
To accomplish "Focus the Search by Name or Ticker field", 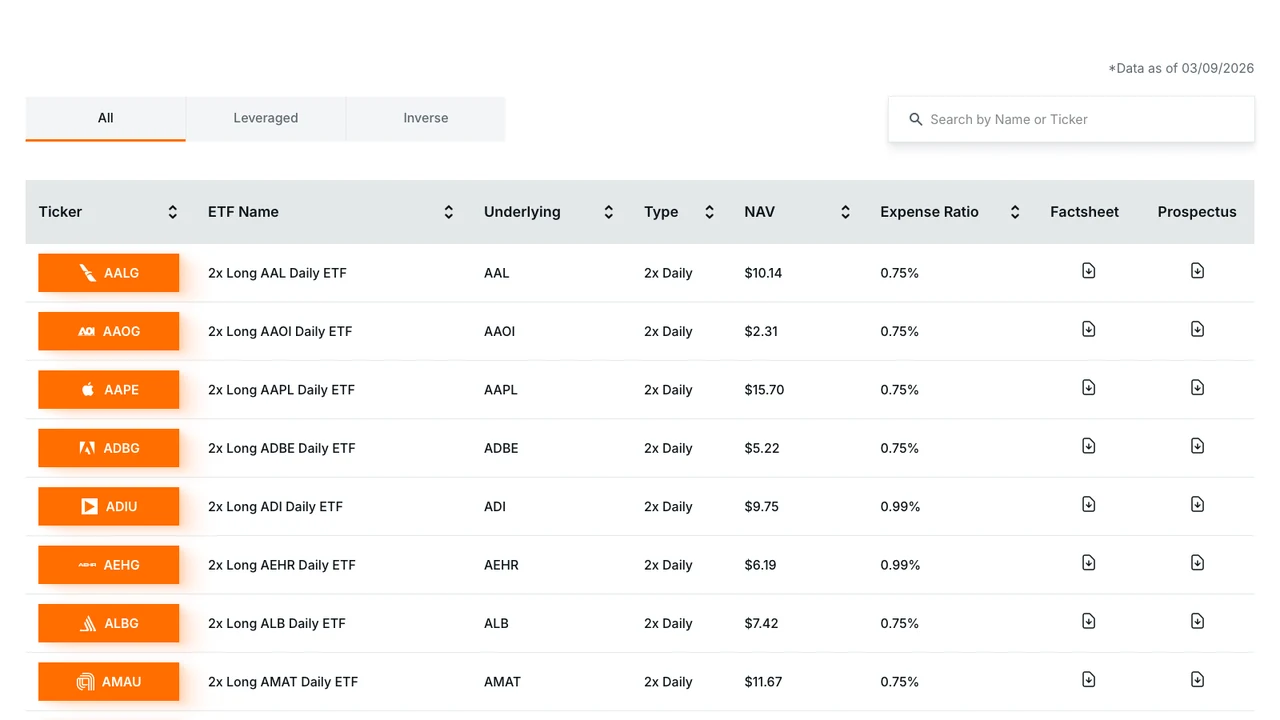I will coord(1071,119).
